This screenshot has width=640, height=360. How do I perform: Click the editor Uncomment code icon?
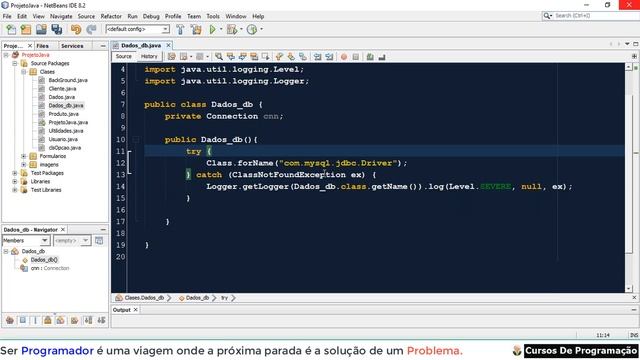382,57
